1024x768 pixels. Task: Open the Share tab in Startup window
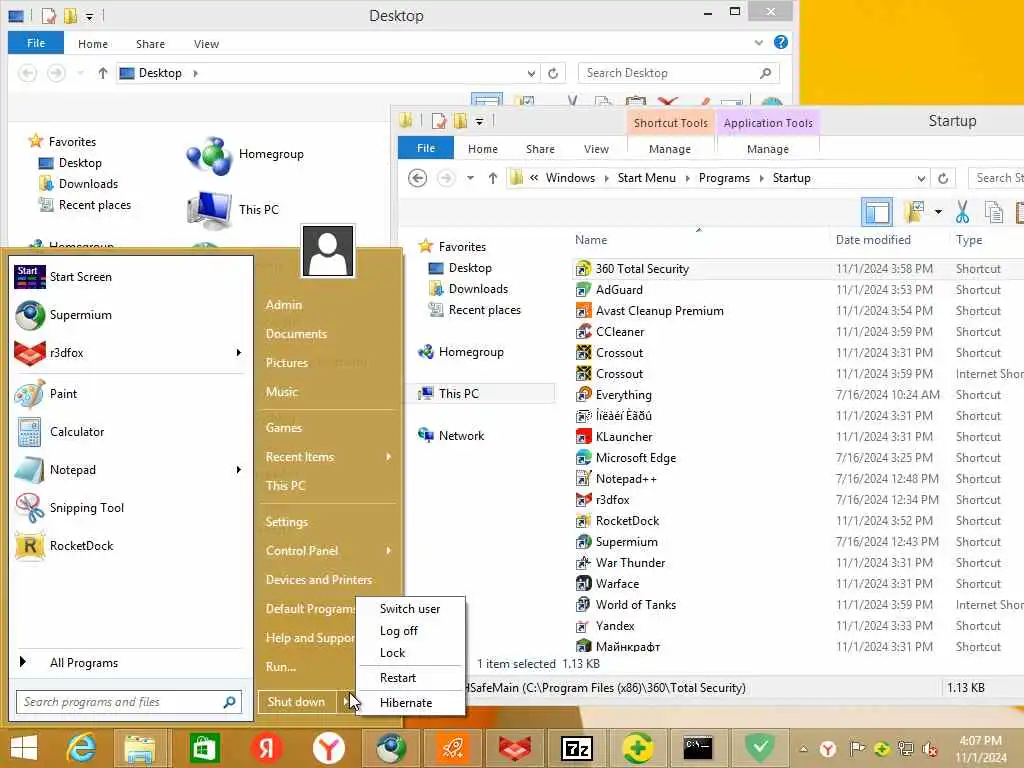click(540, 149)
